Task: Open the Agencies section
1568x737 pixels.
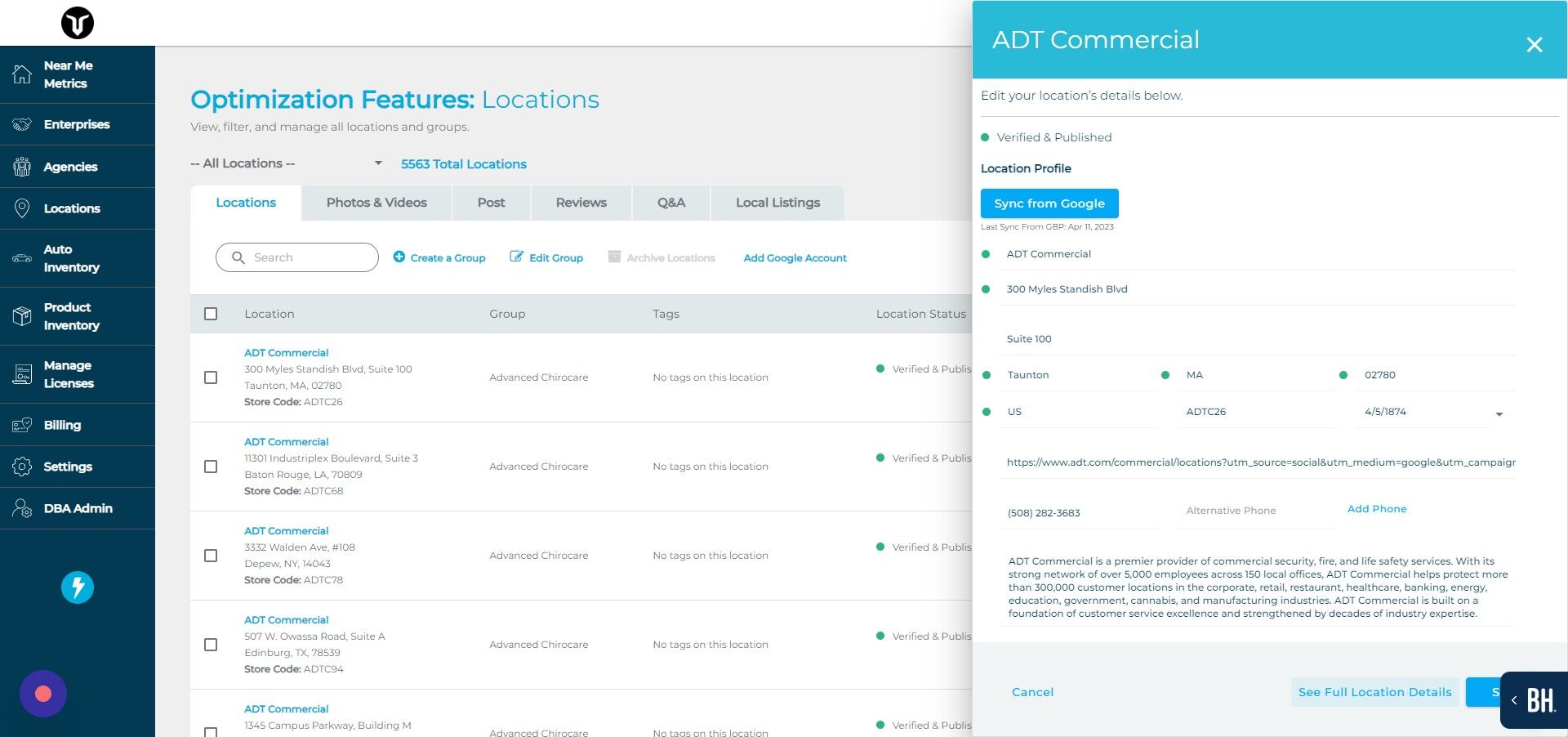Action: 71,167
